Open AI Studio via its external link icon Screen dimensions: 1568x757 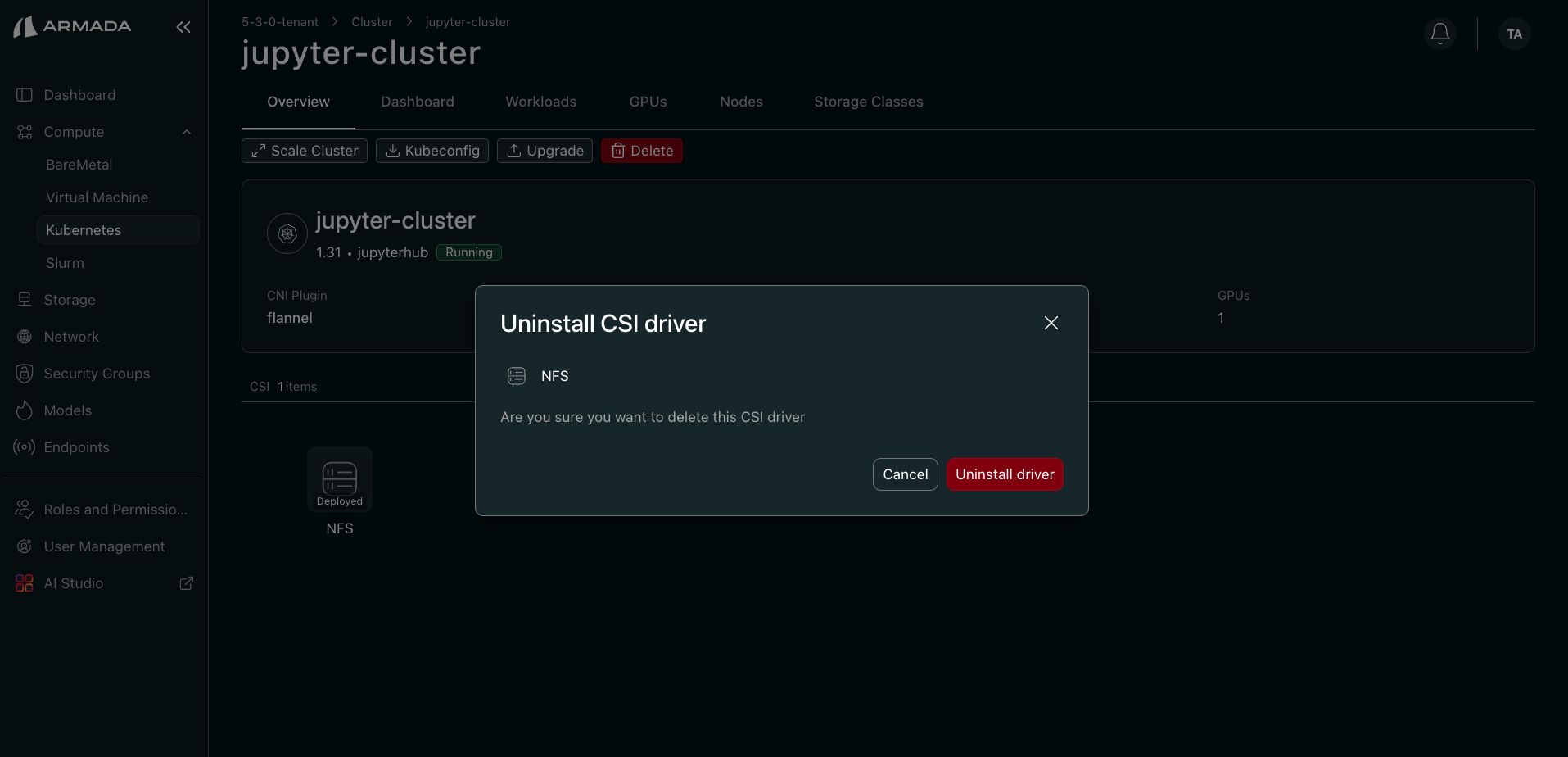tap(186, 582)
